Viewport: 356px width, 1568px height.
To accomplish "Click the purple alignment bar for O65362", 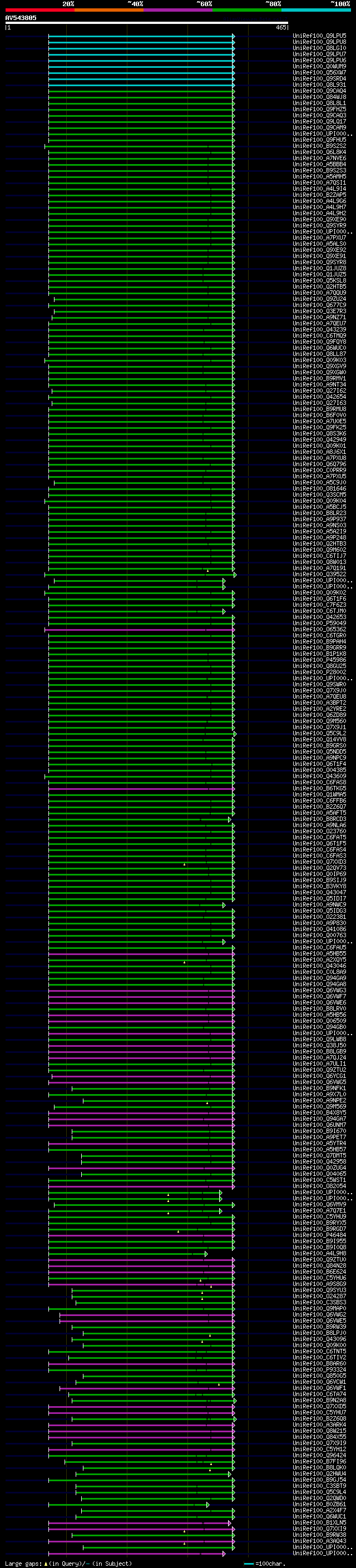I will [x=140, y=630].
